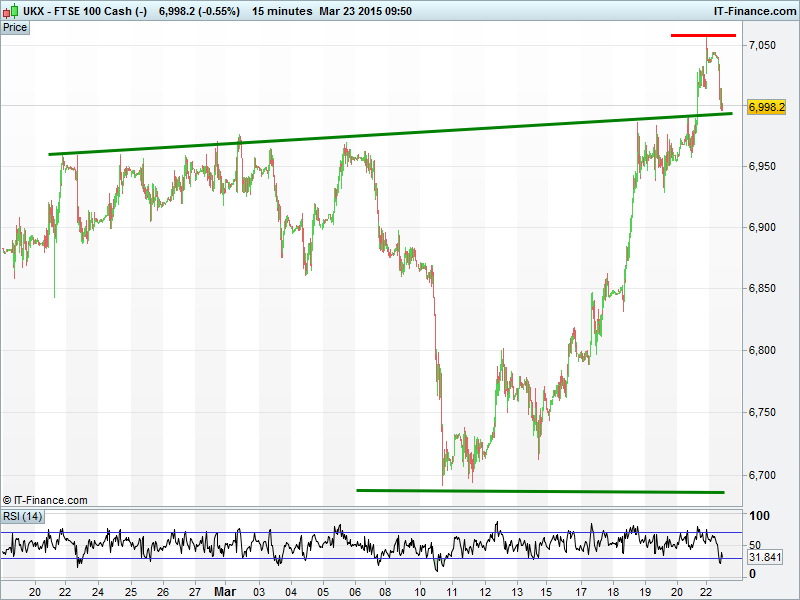Click the 19 date label on time axis
Screen dimensions: 800x600
click(645, 592)
